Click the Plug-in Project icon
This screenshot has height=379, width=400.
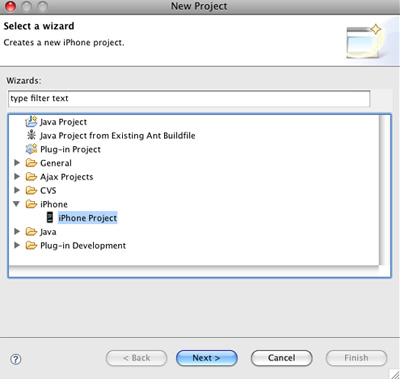coord(31,149)
